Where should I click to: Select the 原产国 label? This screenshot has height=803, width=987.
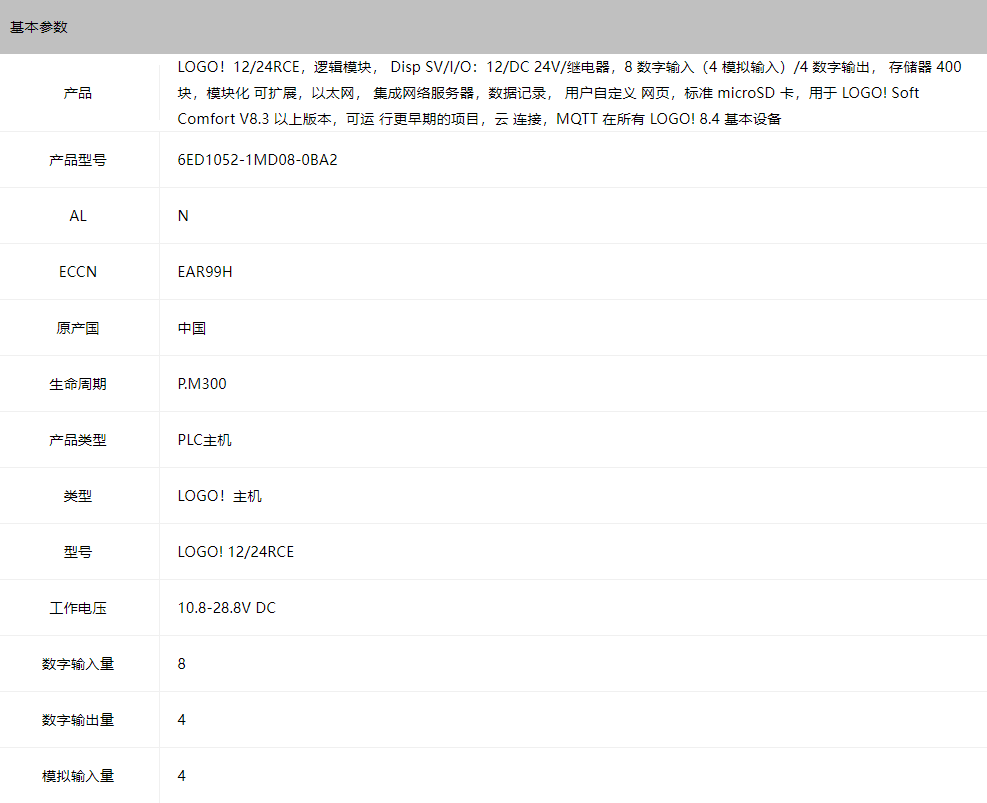tap(77, 328)
